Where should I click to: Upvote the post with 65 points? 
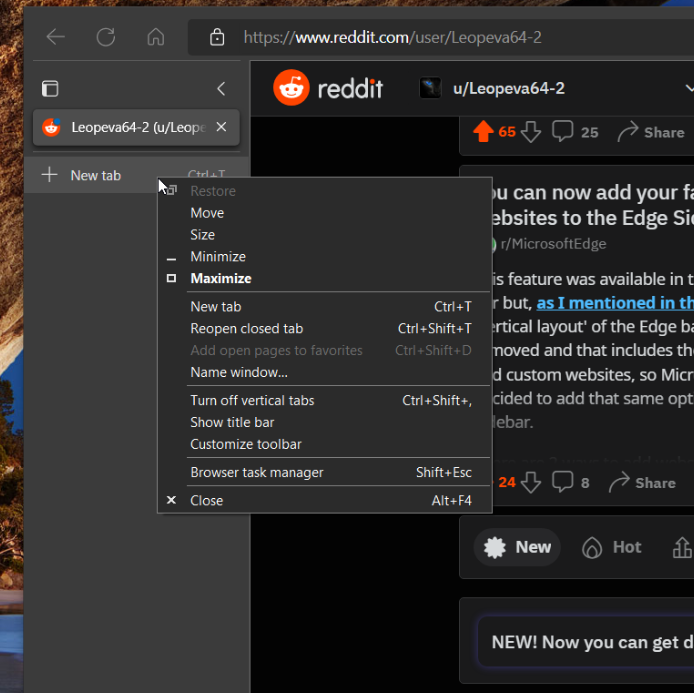(x=483, y=132)
